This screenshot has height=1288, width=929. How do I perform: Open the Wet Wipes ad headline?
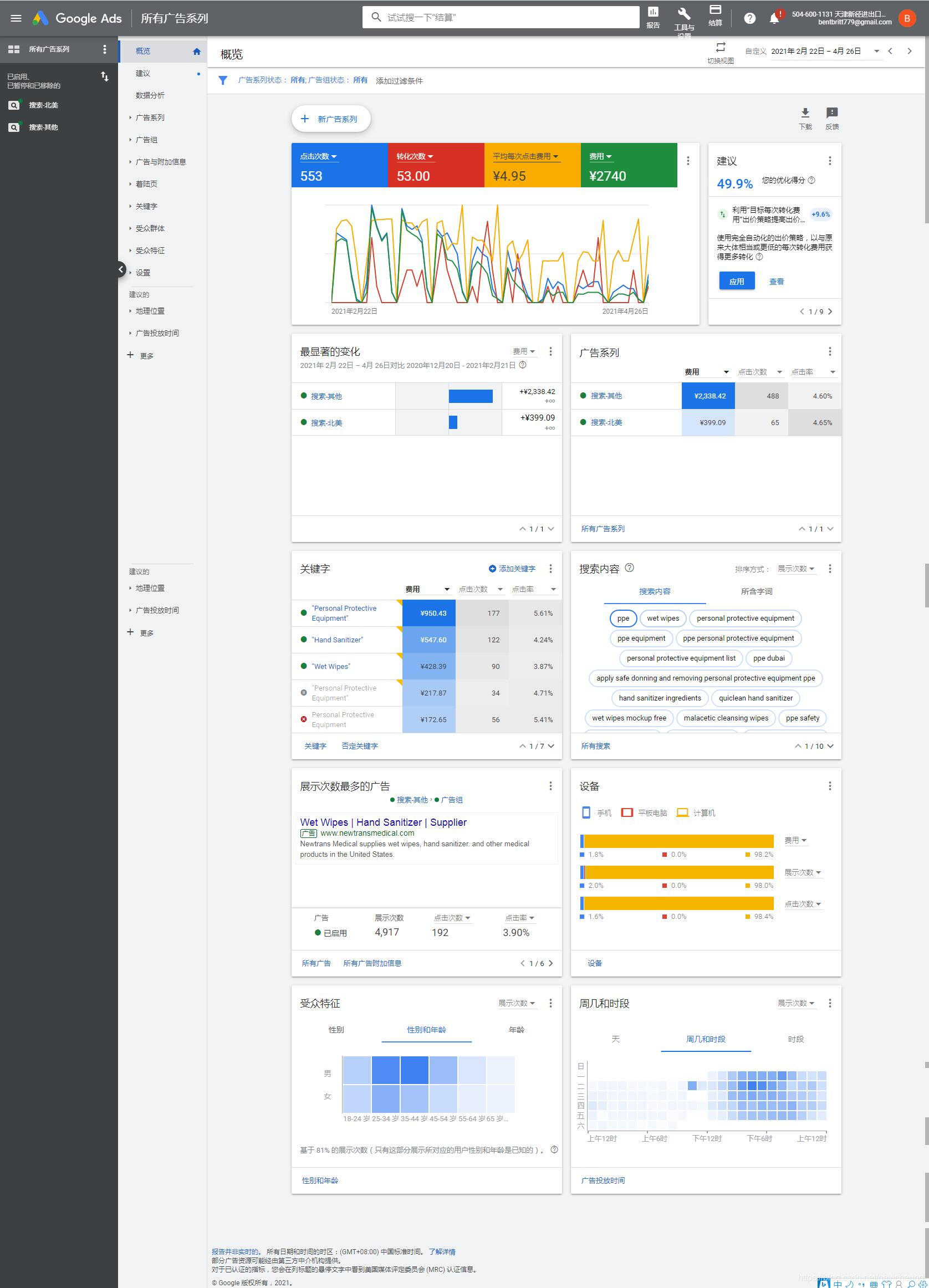pos(384,822)
